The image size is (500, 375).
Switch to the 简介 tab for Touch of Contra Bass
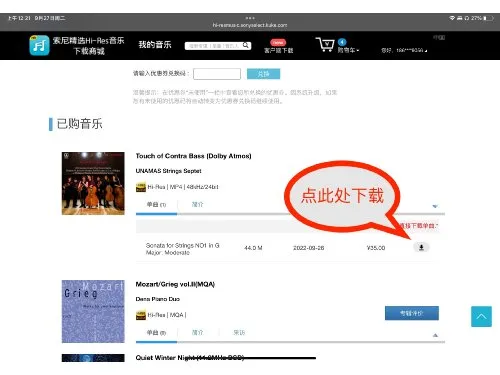tap(197, 204)
